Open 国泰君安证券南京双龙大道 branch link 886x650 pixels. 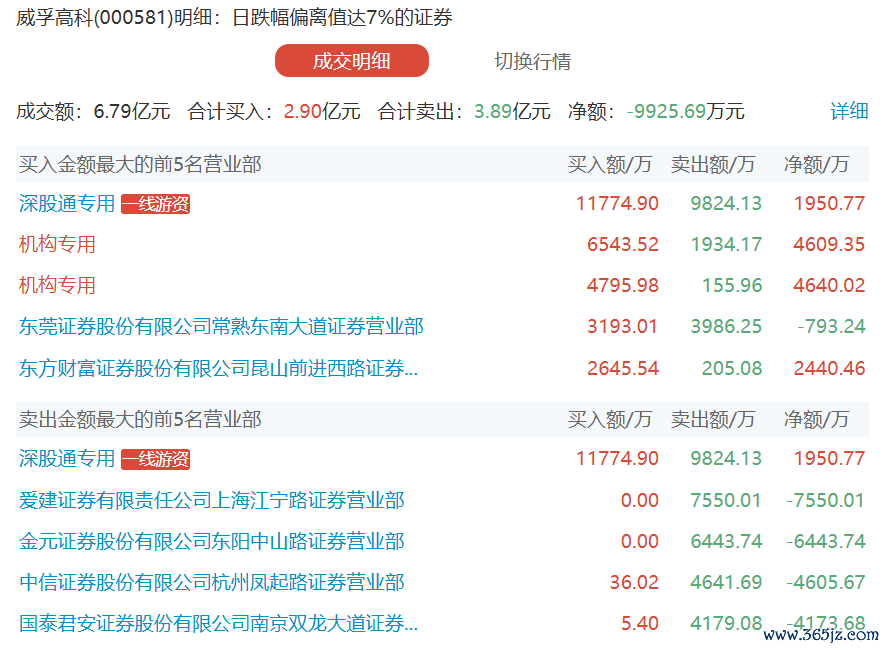tap(218, 623)
